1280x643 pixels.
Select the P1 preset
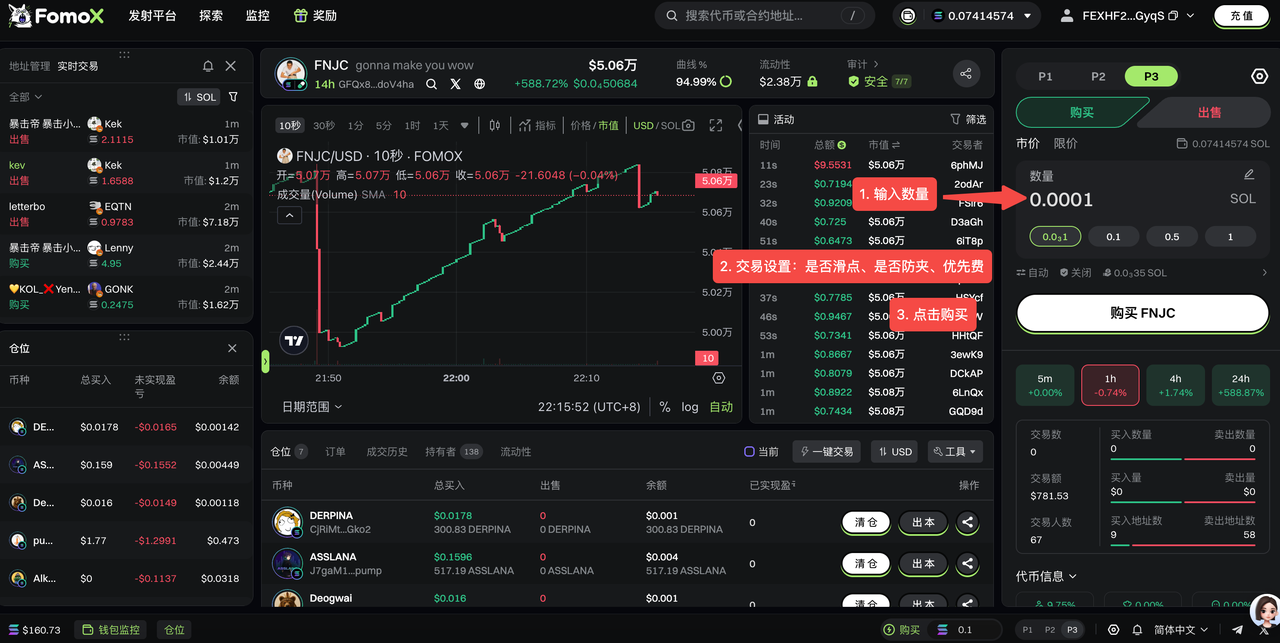tap(1045, 76)
